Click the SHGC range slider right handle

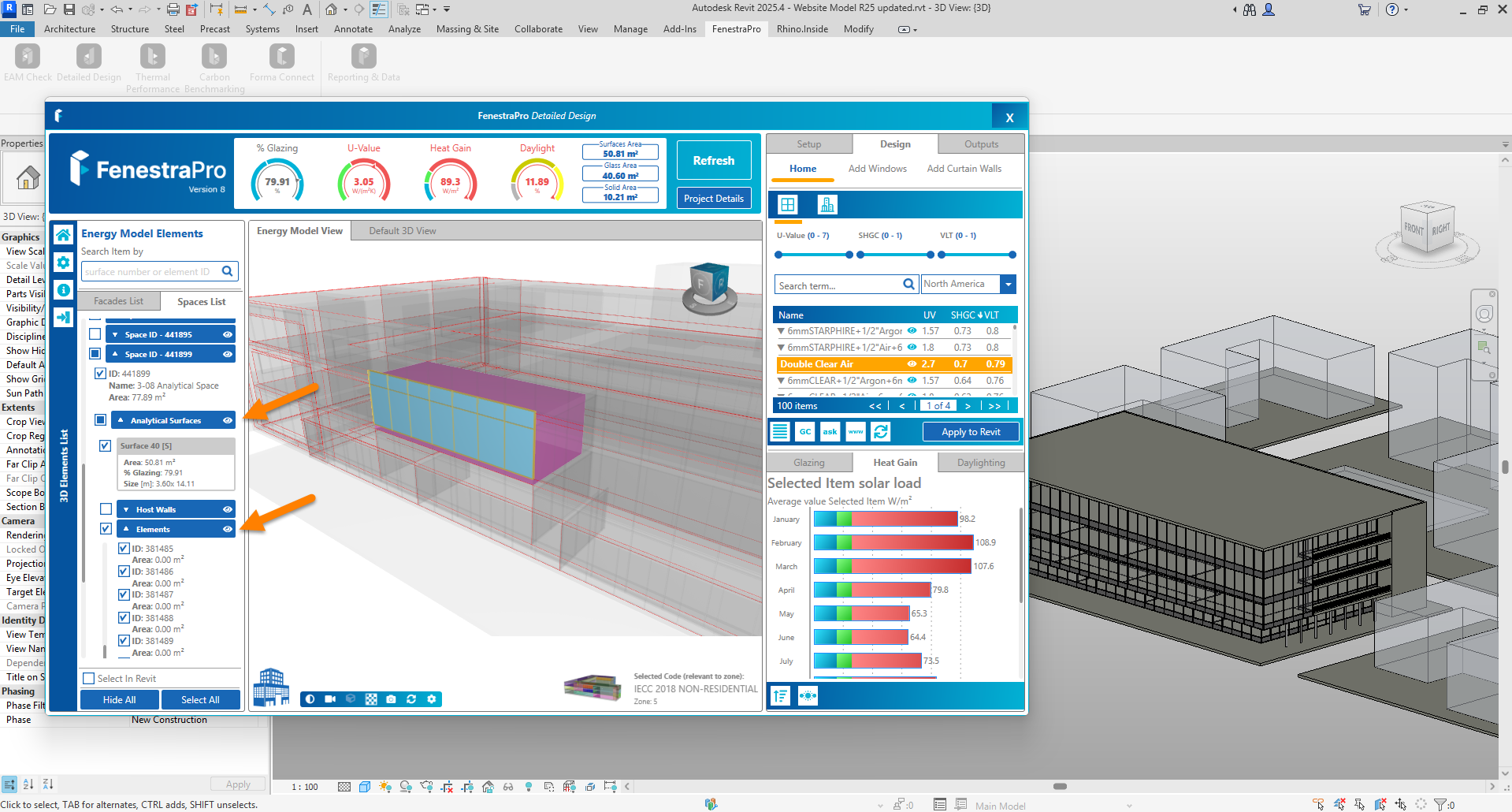[x=931, y=255]
